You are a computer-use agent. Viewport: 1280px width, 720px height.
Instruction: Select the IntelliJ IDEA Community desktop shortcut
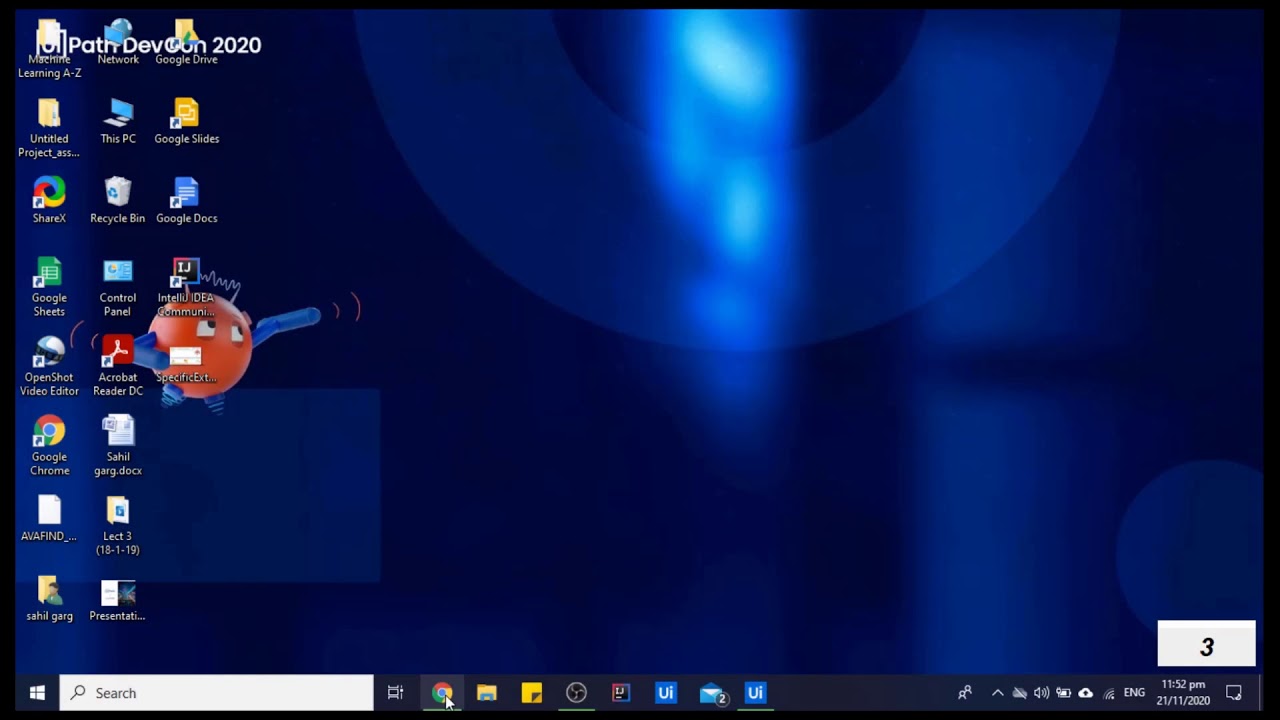click(x=186, y=288)
